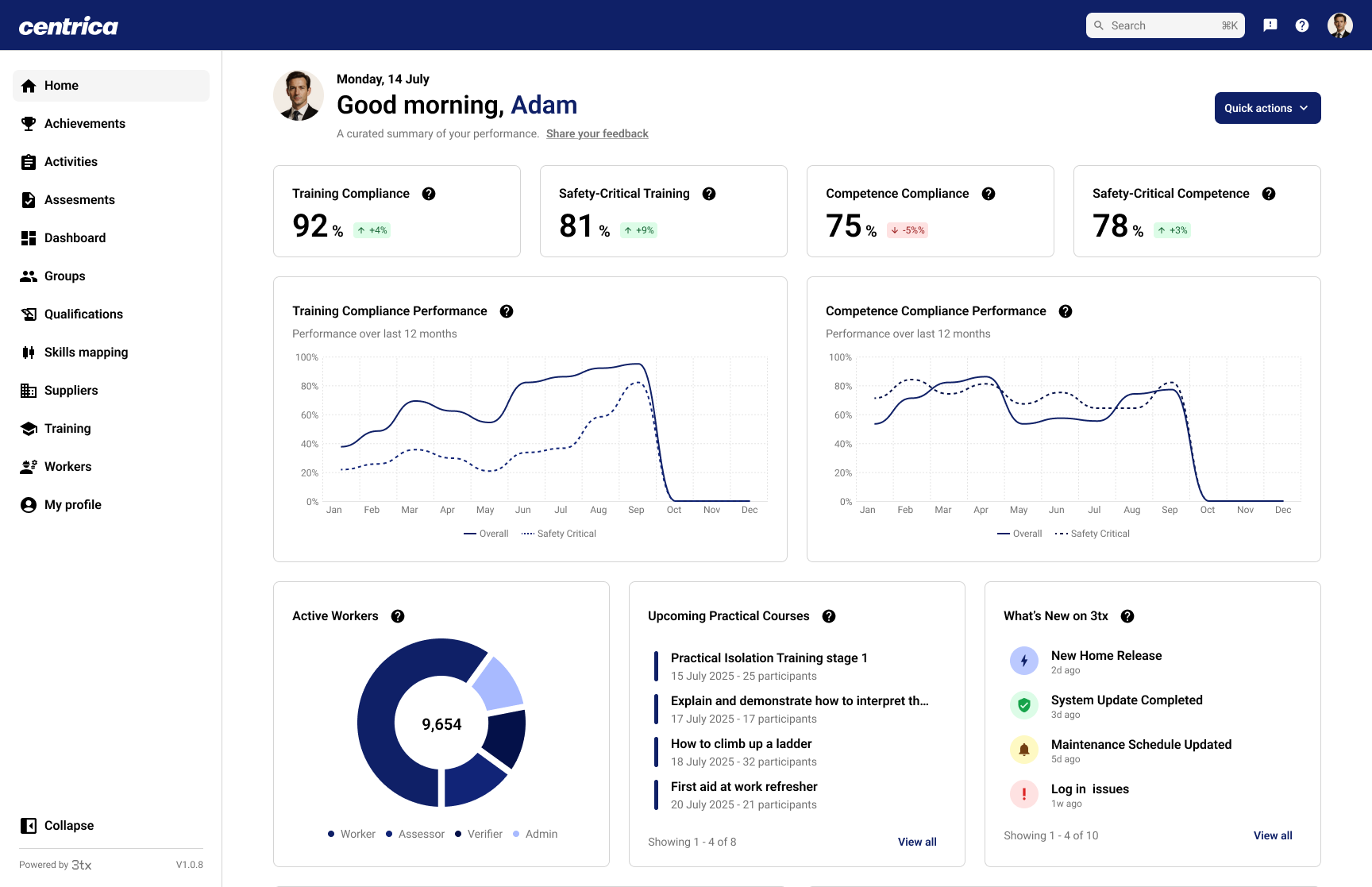The width and height of the screenshot is (1372, 887).
Task: Click the Maintenance Schedule bell icon
Action: click(1024, 750)
